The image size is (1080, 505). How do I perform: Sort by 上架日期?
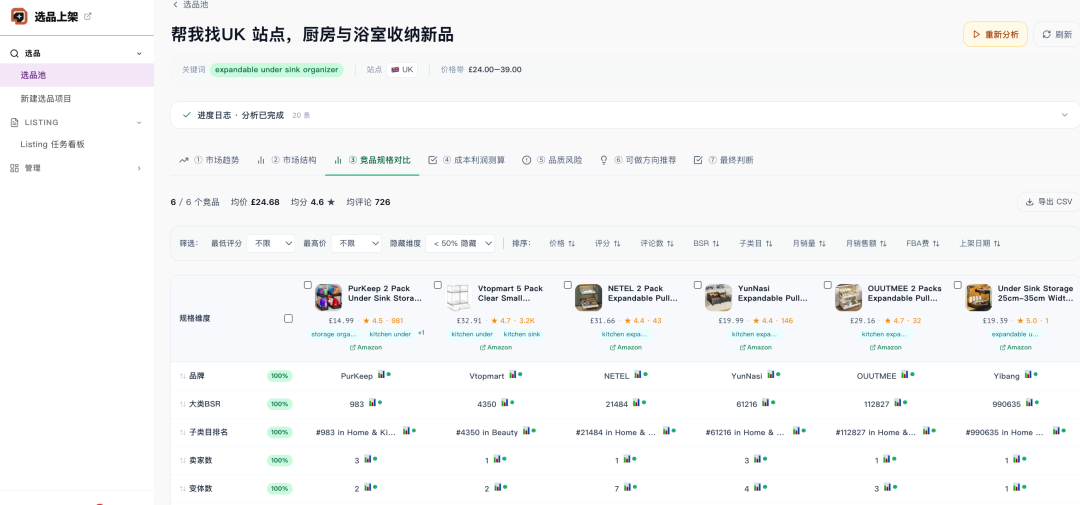(980, 243)
